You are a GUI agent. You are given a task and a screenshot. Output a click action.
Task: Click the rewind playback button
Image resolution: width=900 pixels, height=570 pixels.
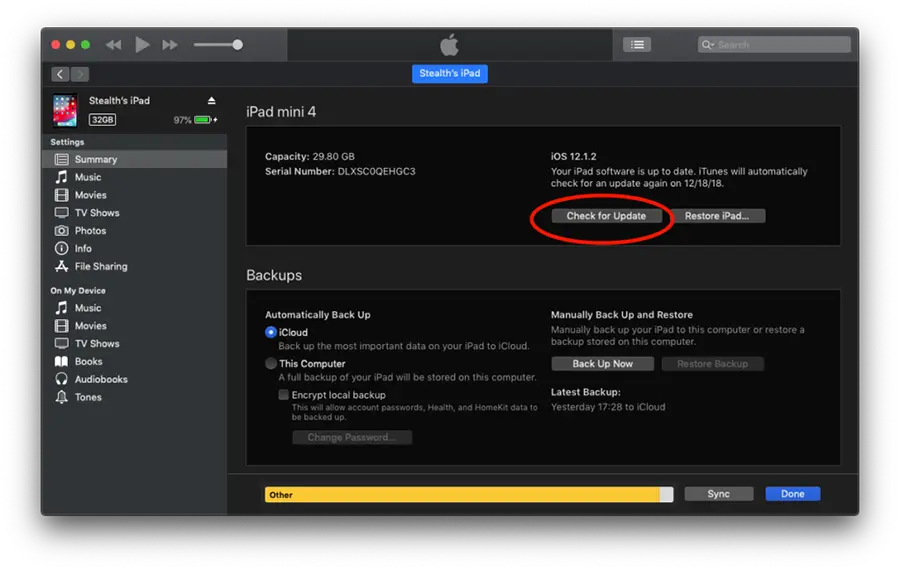click(x=113, y=45)
